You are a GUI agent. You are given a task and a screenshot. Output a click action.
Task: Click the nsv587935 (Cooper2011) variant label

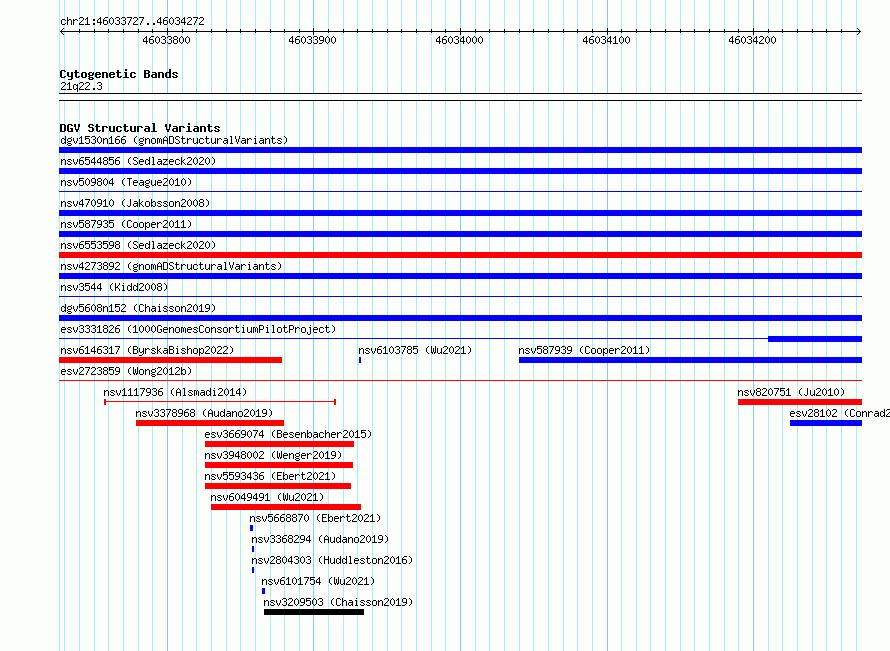126,224
